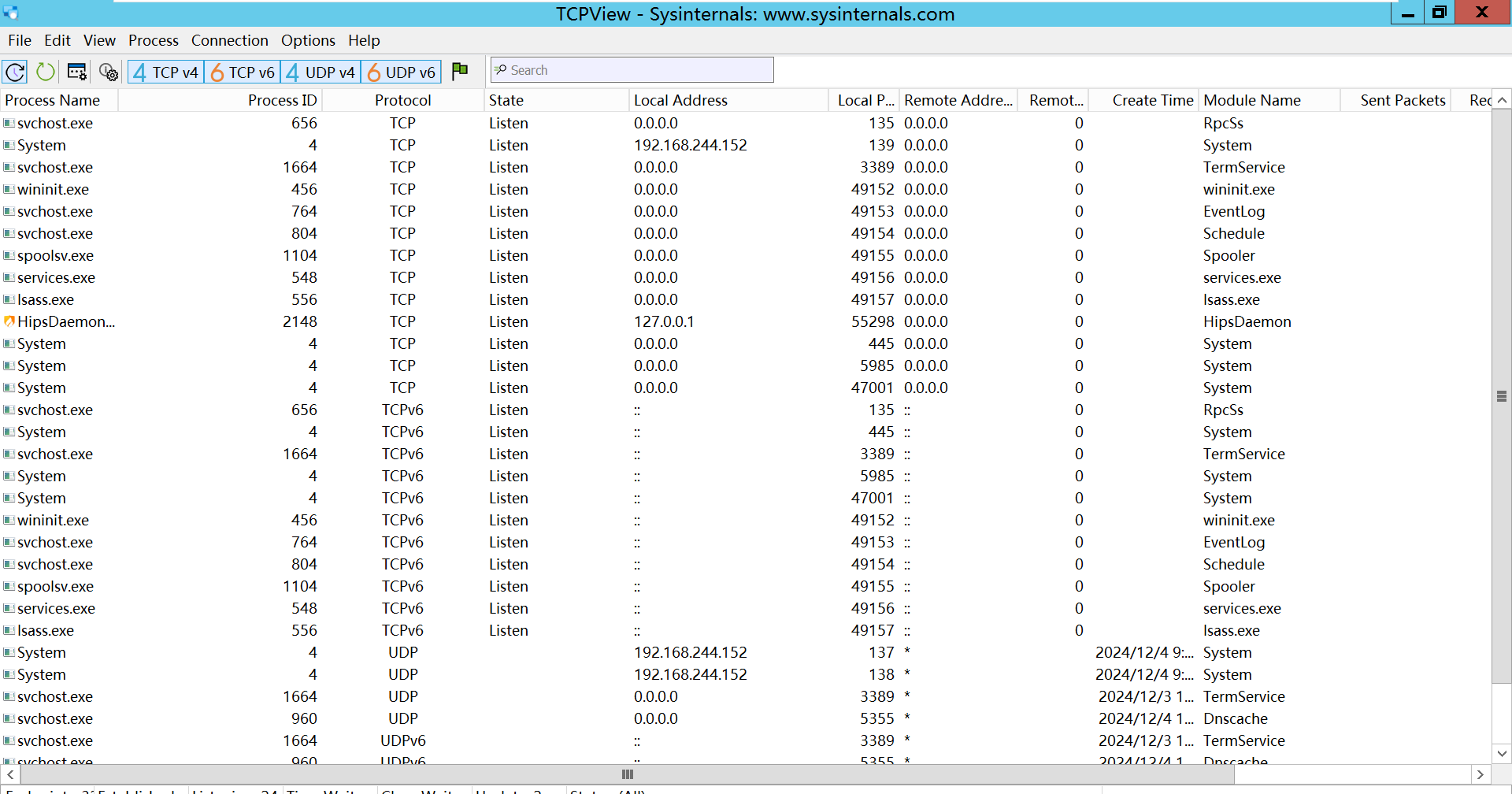Toggle TCP v6 connection filter
This screenshot has height=794, width=1512.
pyautogui.click(x=243, y=72)
